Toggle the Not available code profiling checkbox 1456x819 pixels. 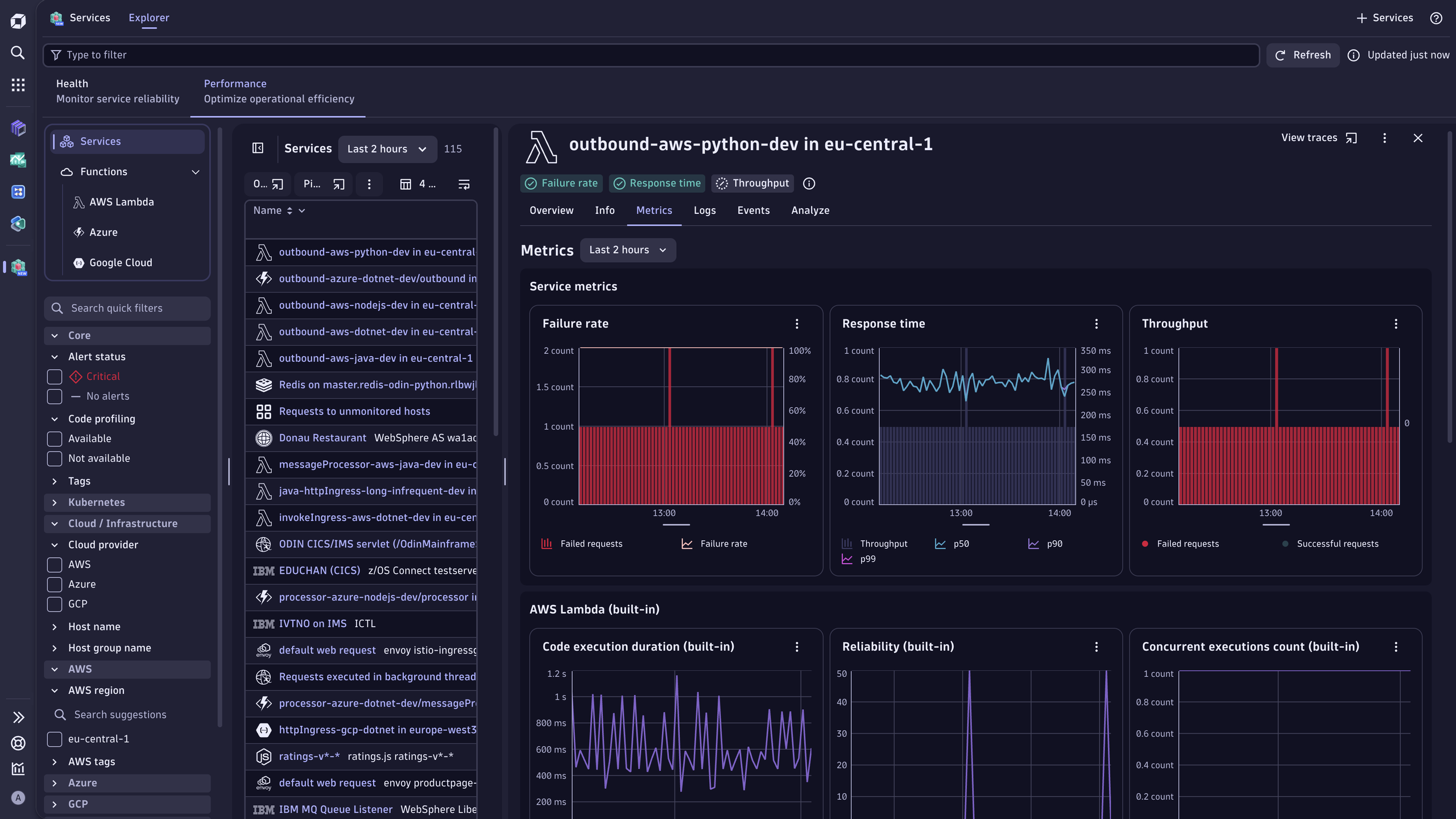click(54, 458)
